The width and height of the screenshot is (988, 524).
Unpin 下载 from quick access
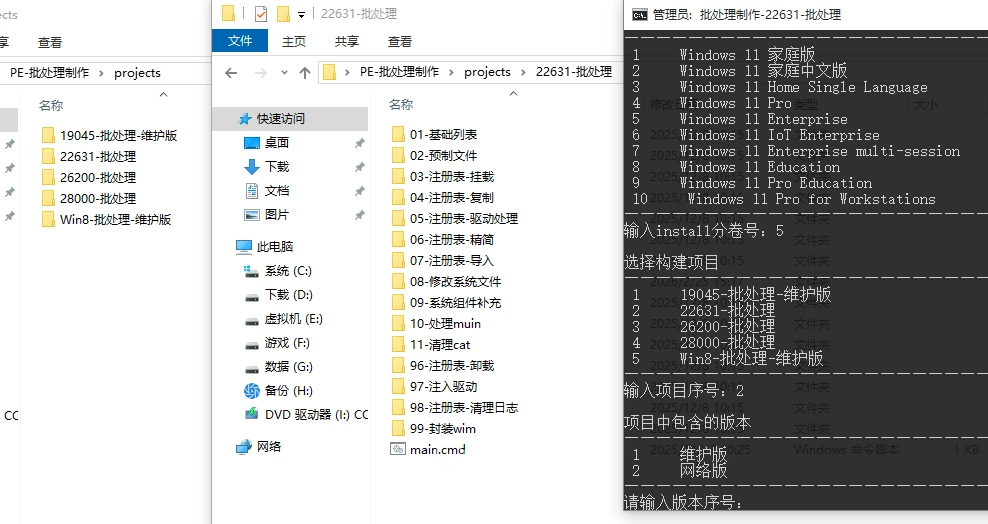pos(359,167)
